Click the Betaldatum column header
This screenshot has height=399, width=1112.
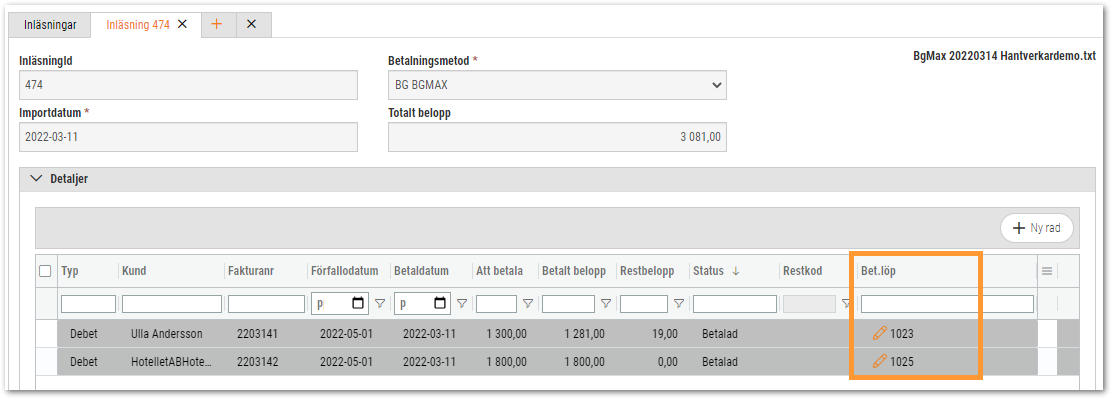[421, 271]
